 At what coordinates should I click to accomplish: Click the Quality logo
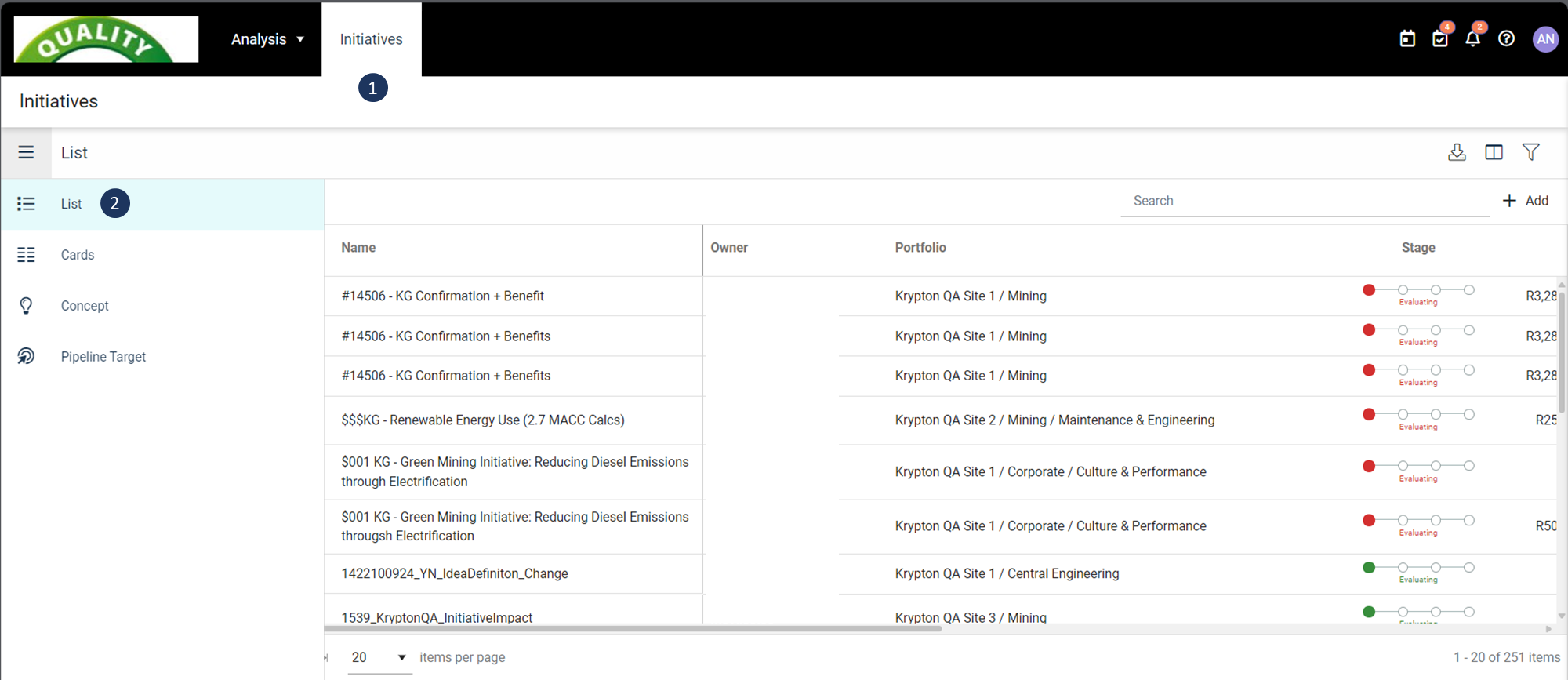point(106,39)
